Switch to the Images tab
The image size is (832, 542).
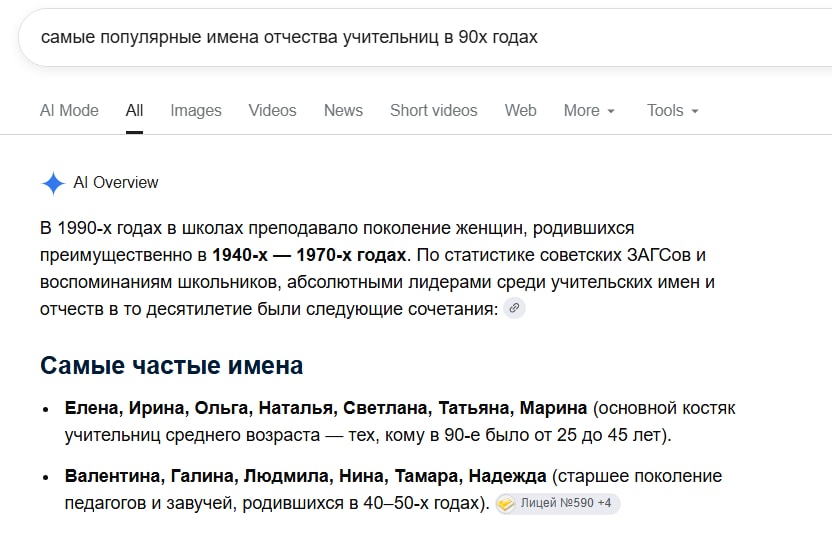pos(196,110)
